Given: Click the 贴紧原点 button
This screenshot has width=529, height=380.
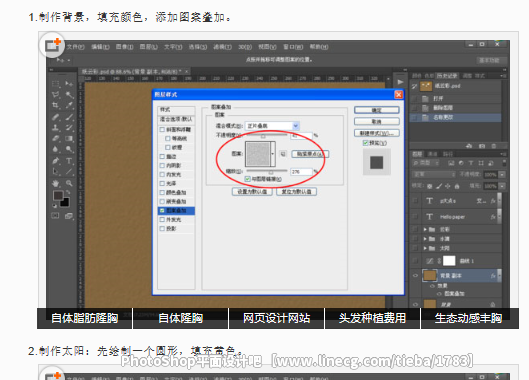Looking at the screenshot, I should 310,154.
